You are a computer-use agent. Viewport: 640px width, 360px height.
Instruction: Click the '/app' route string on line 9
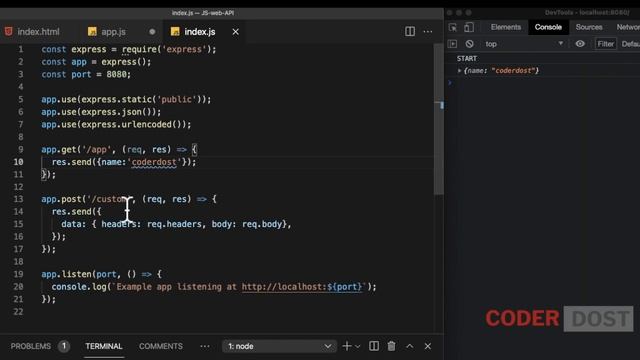click(x=97, y=149)
